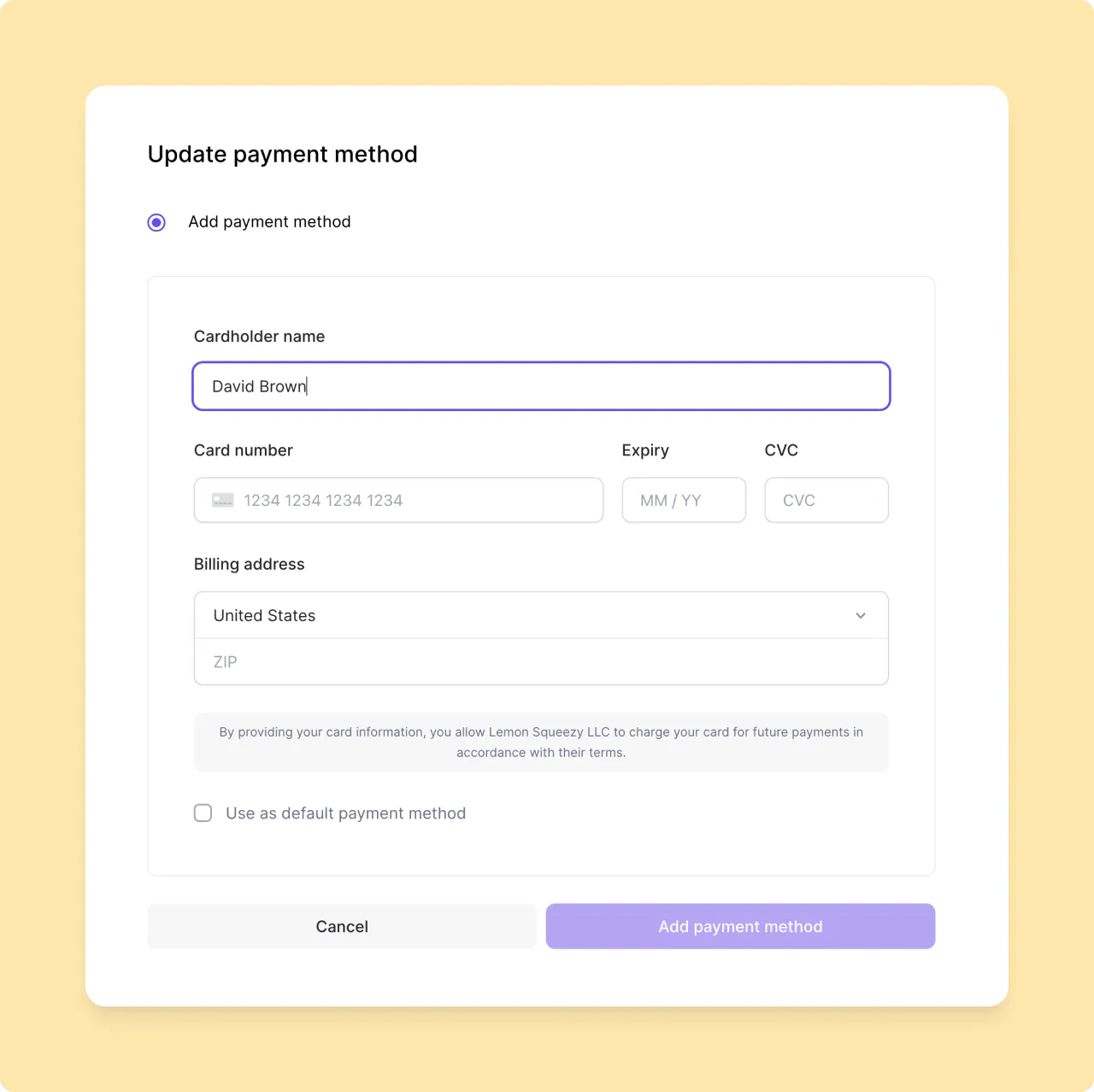Click the card terms disclaimer text

pyautogui.click(x=541, y=742)
